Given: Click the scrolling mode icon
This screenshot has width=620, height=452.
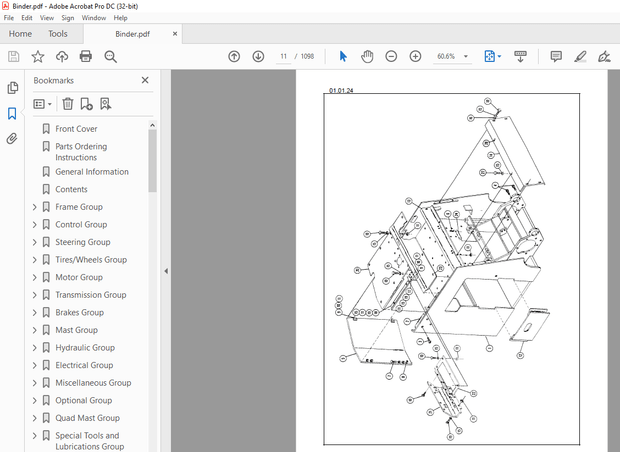Looking at the screenshot, I should tap(520, 57).
